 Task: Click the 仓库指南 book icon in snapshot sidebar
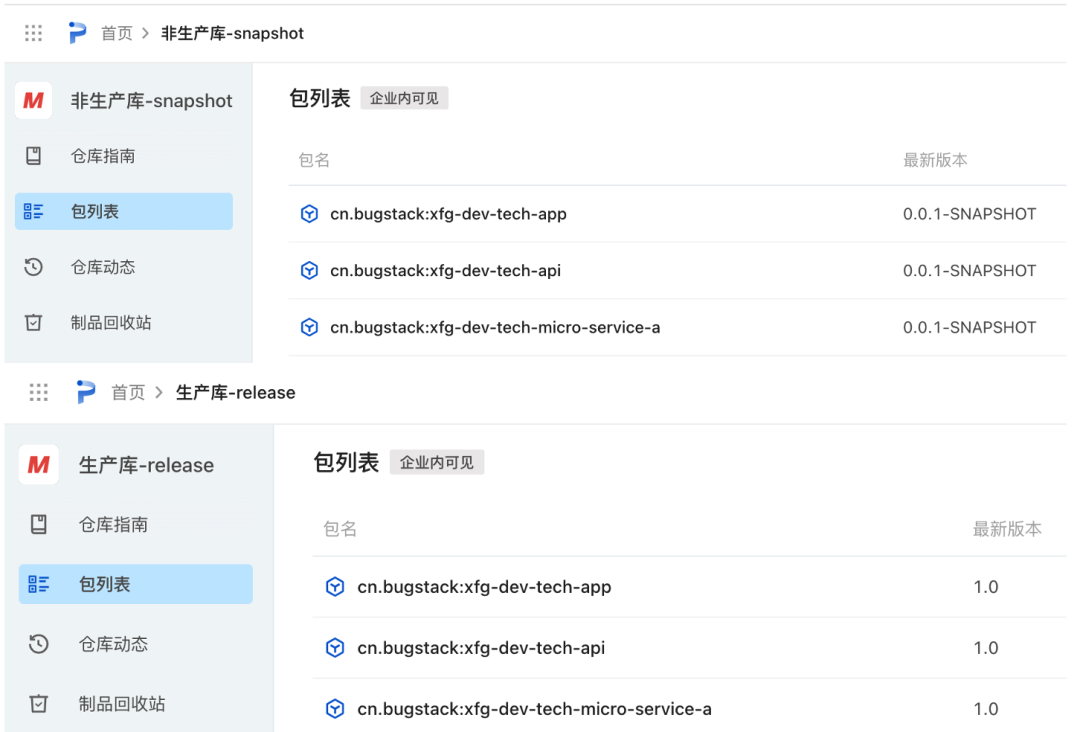click(33, 156)
